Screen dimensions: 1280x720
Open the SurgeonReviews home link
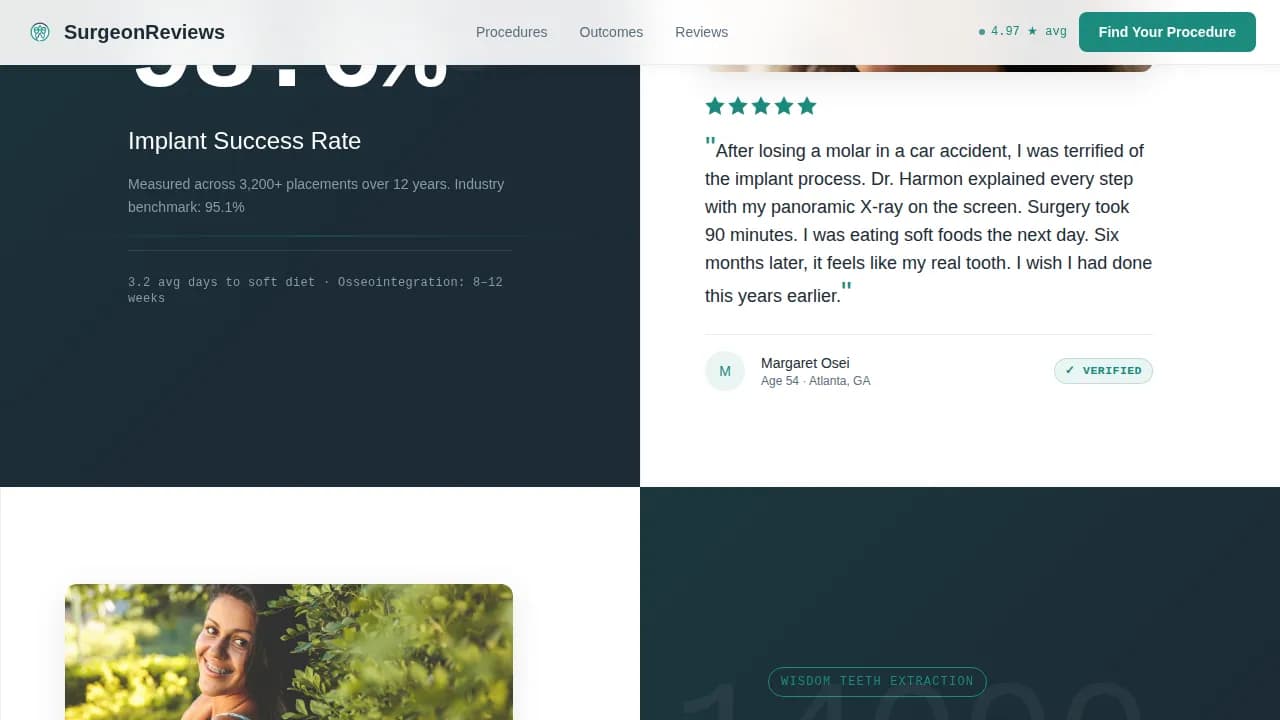[x=127, y=32]
